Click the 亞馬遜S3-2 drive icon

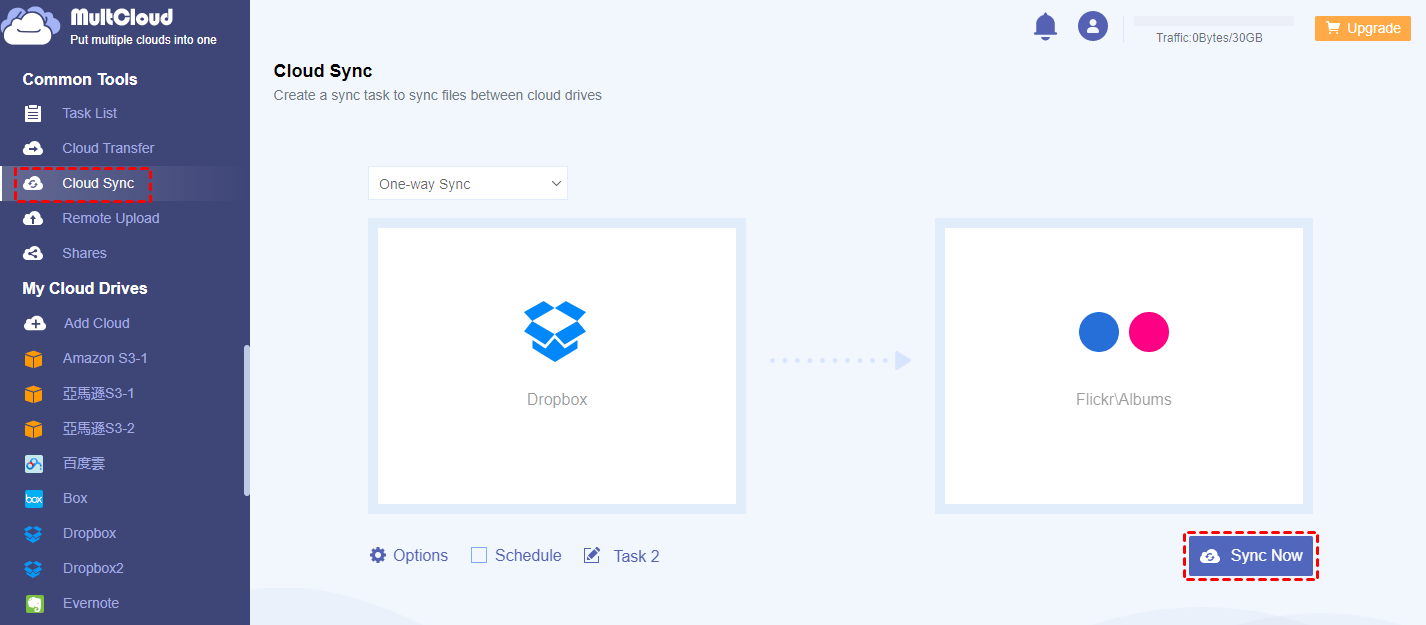34,429
